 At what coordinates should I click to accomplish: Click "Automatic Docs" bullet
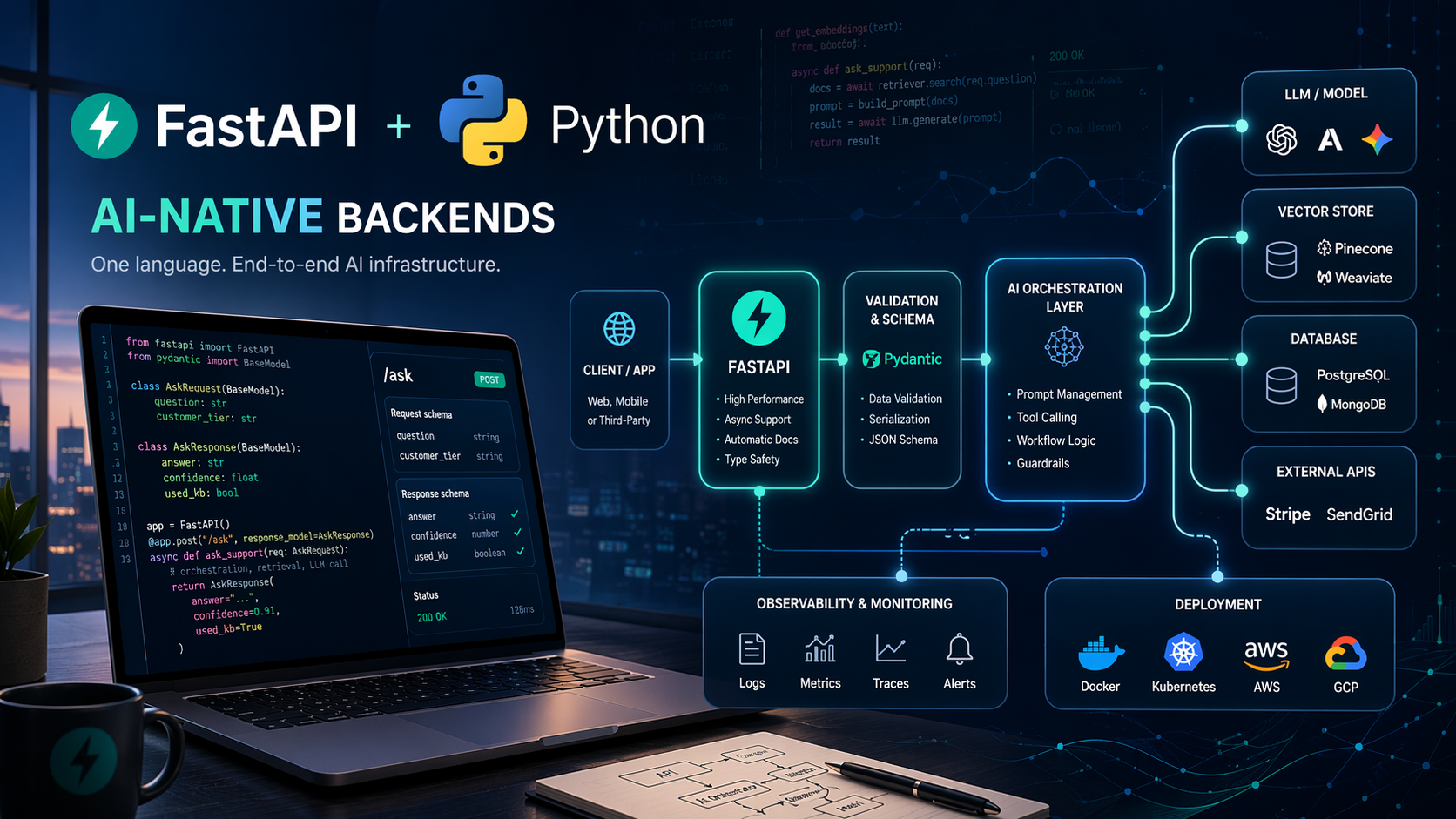point(761,440)
